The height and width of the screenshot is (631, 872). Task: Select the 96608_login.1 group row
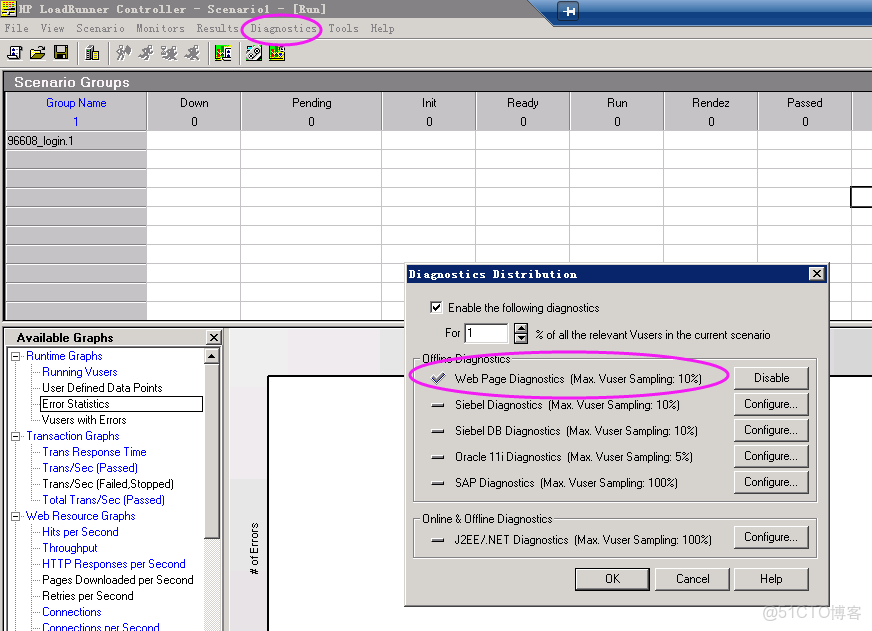(x=76, y=141)
